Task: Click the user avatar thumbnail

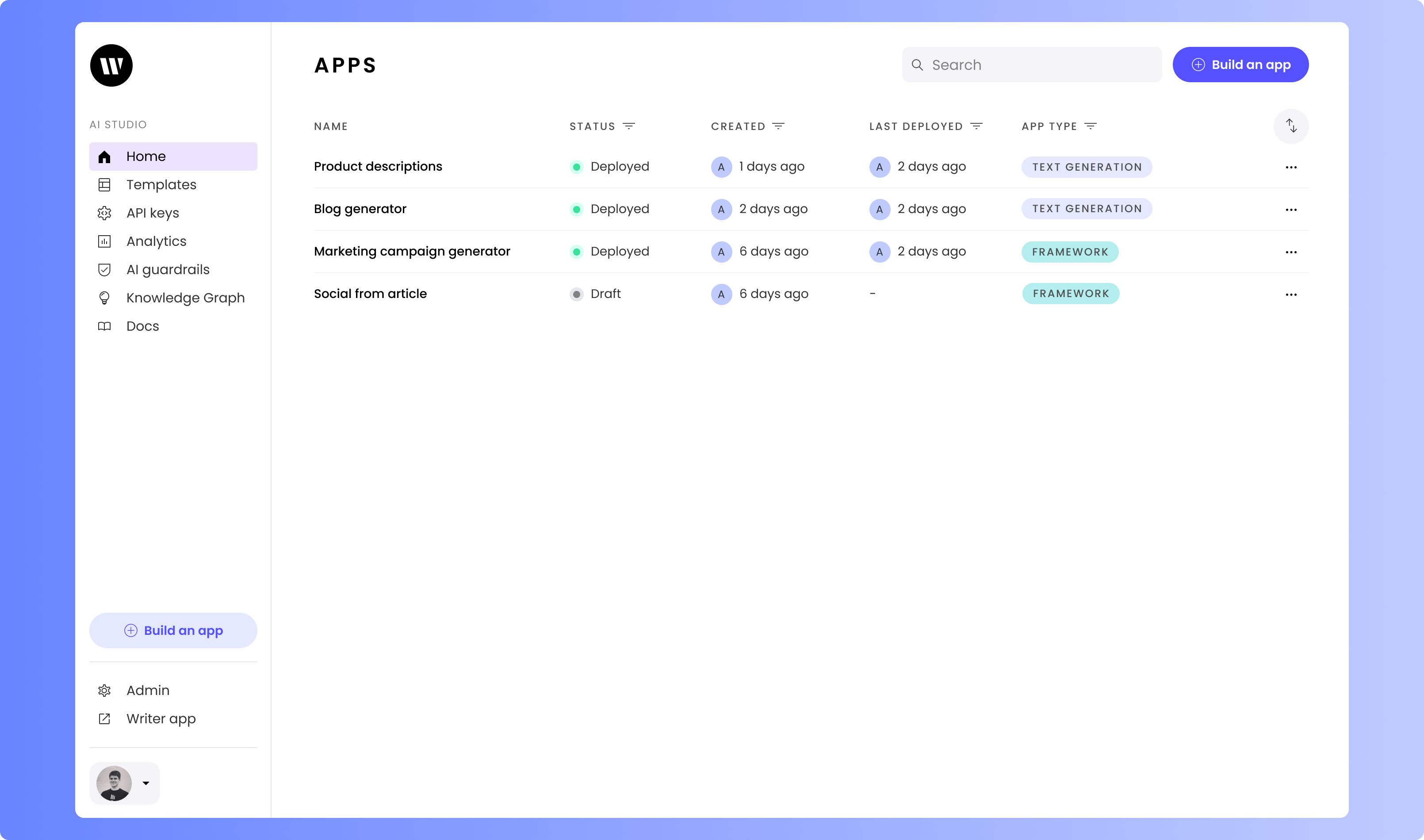Action: click(114, 783)
